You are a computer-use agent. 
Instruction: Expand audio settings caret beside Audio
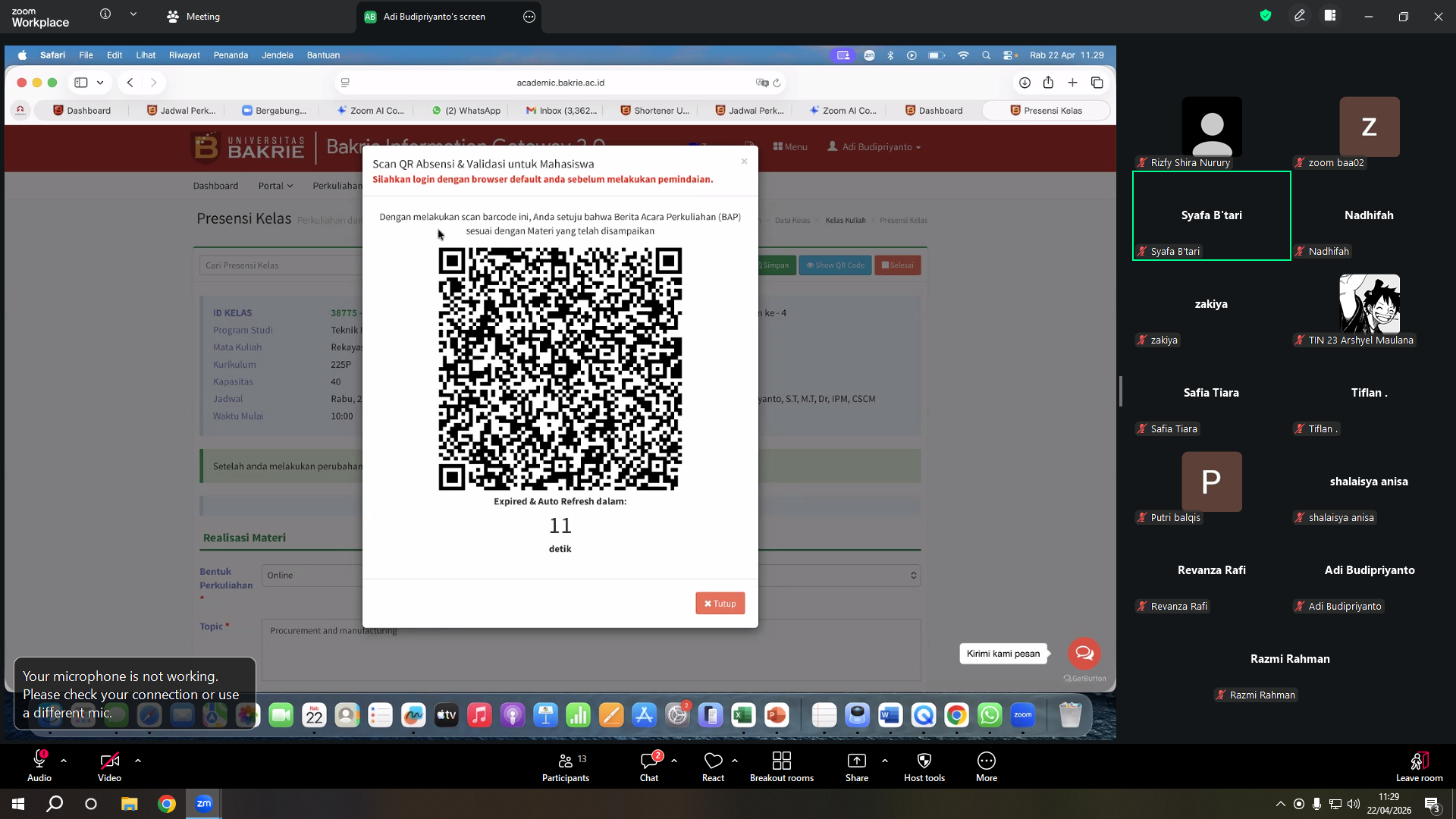click(64, 760)
